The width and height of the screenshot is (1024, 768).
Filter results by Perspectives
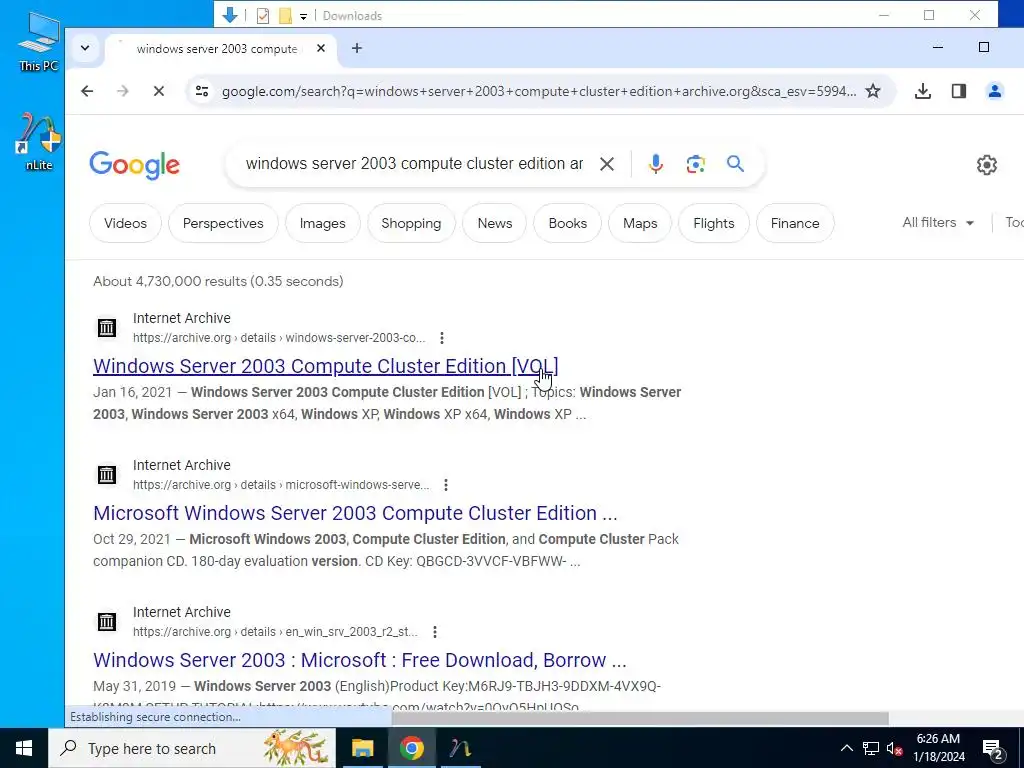(x=223, y=223)
